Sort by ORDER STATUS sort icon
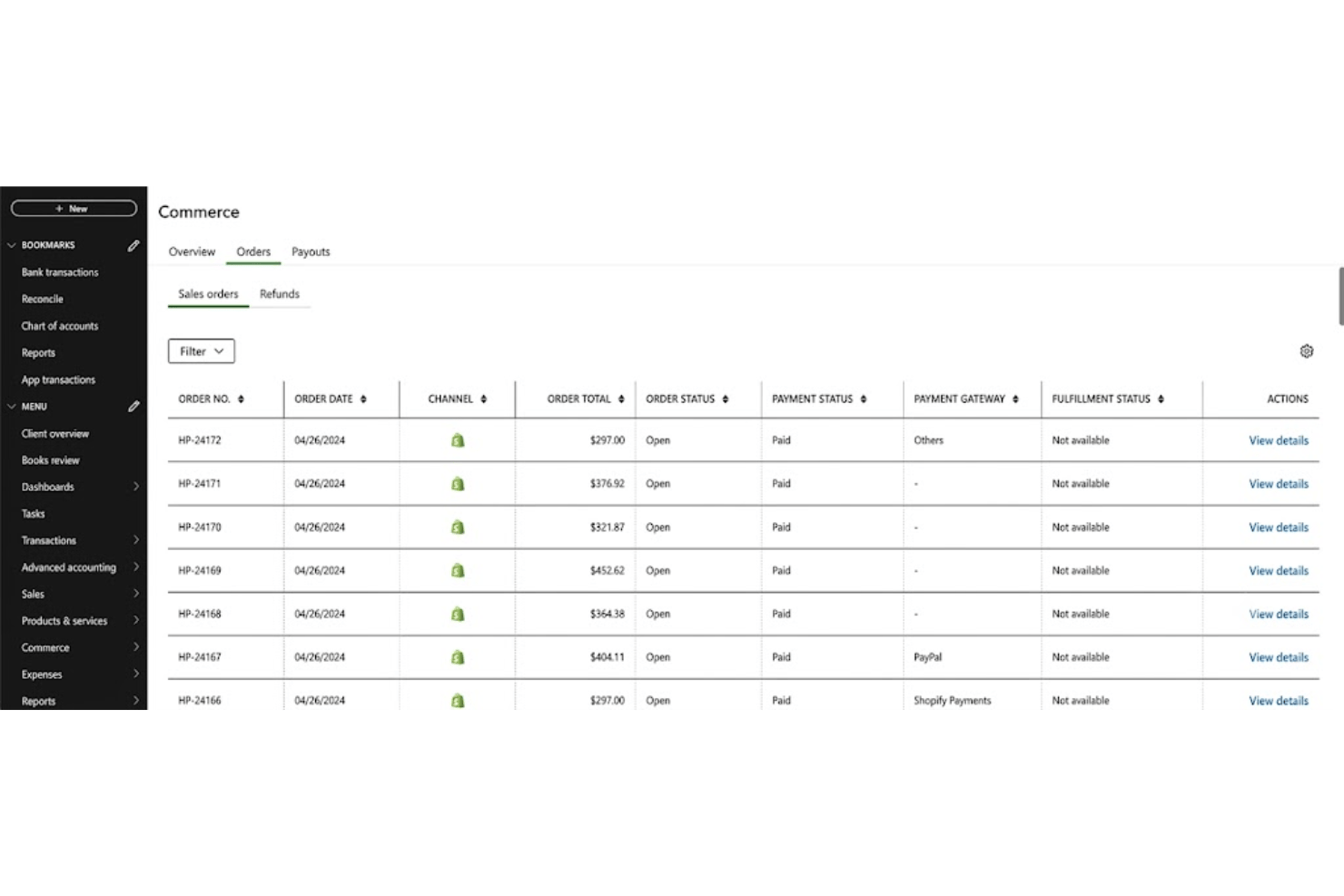 [x=725, y=399]
